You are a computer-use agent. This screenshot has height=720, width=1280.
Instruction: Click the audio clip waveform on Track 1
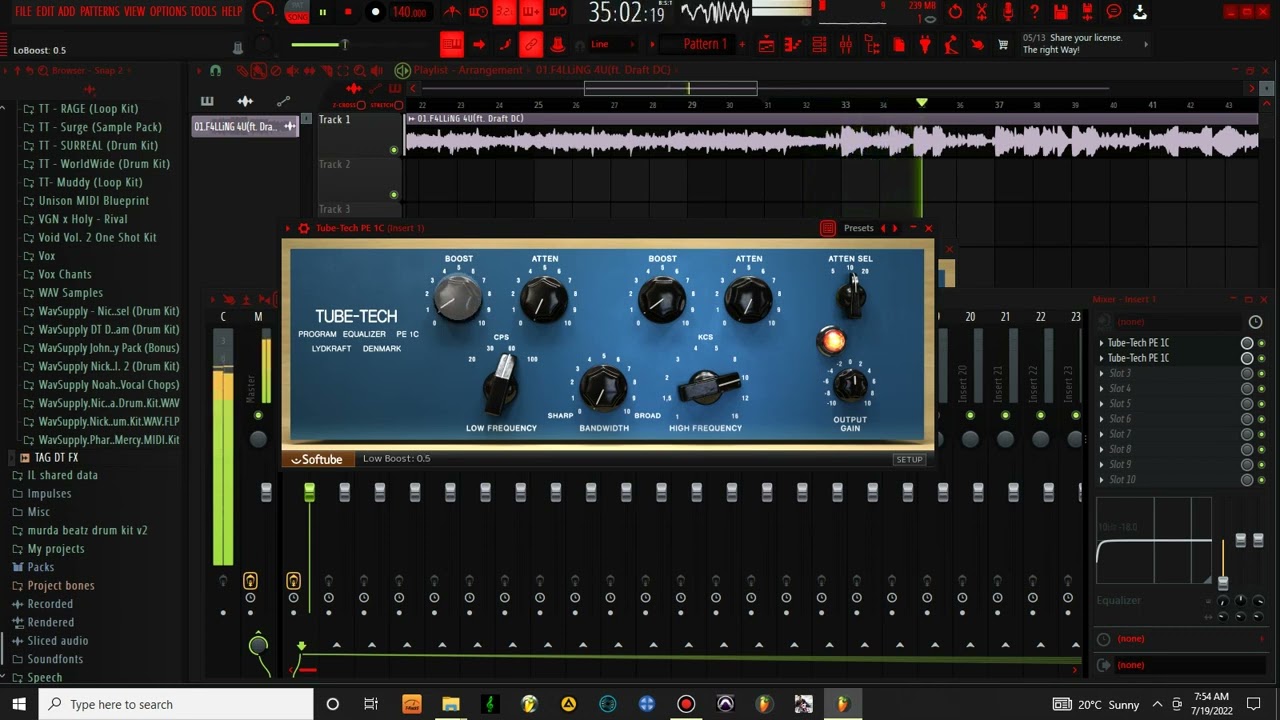click(x=832, y=141)
